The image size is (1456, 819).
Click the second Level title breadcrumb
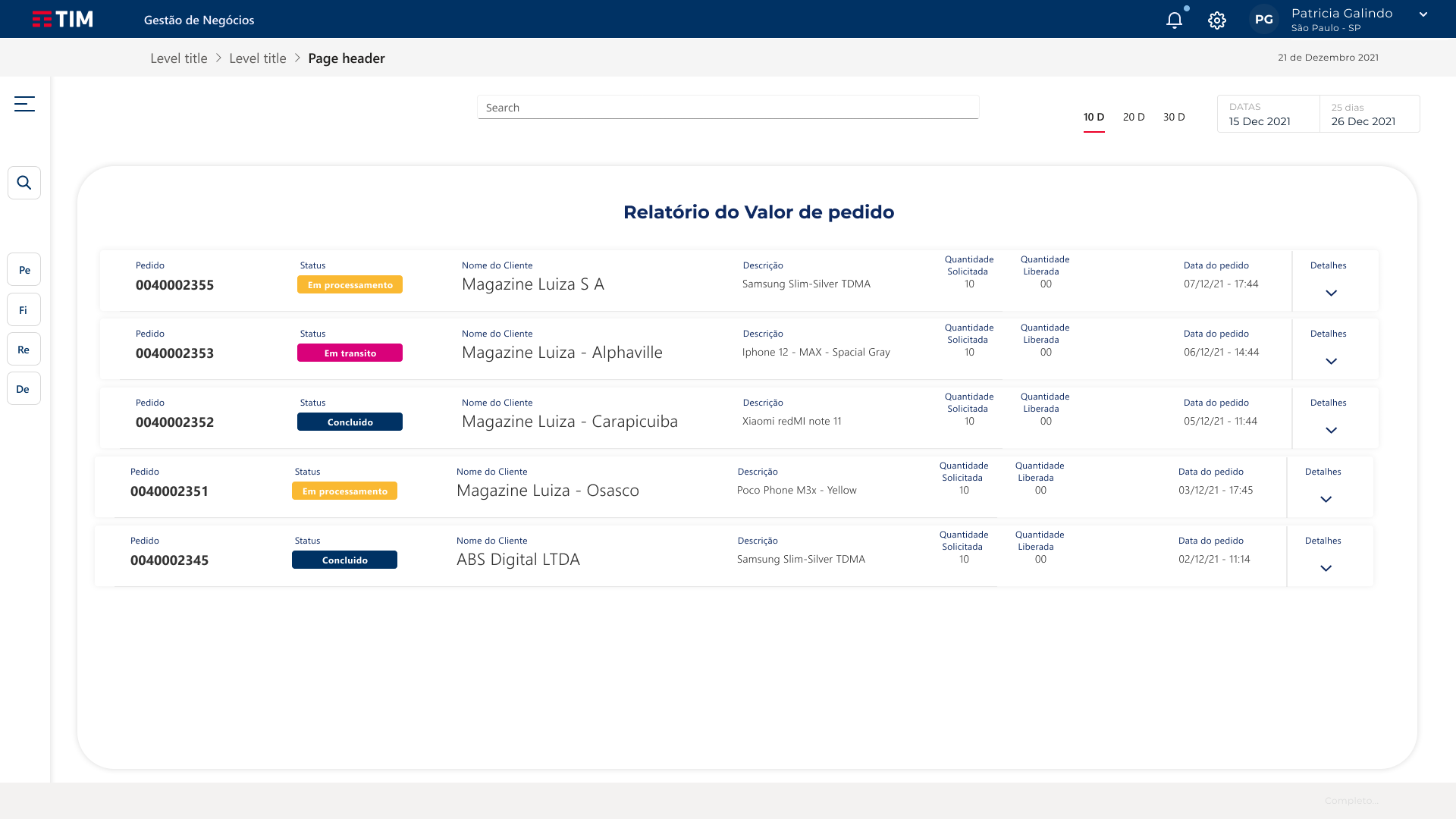[x=258, y=58]
